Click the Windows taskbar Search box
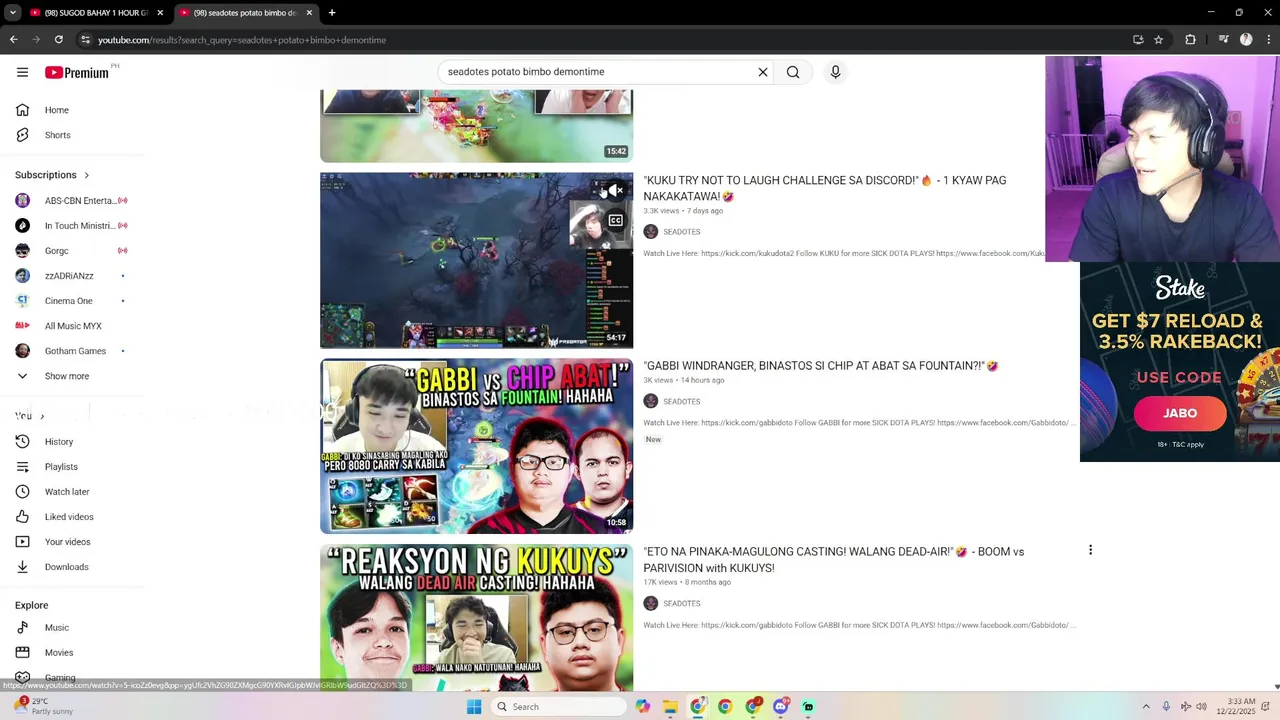This screenshot has width=1280, height=720. (560, 707)
